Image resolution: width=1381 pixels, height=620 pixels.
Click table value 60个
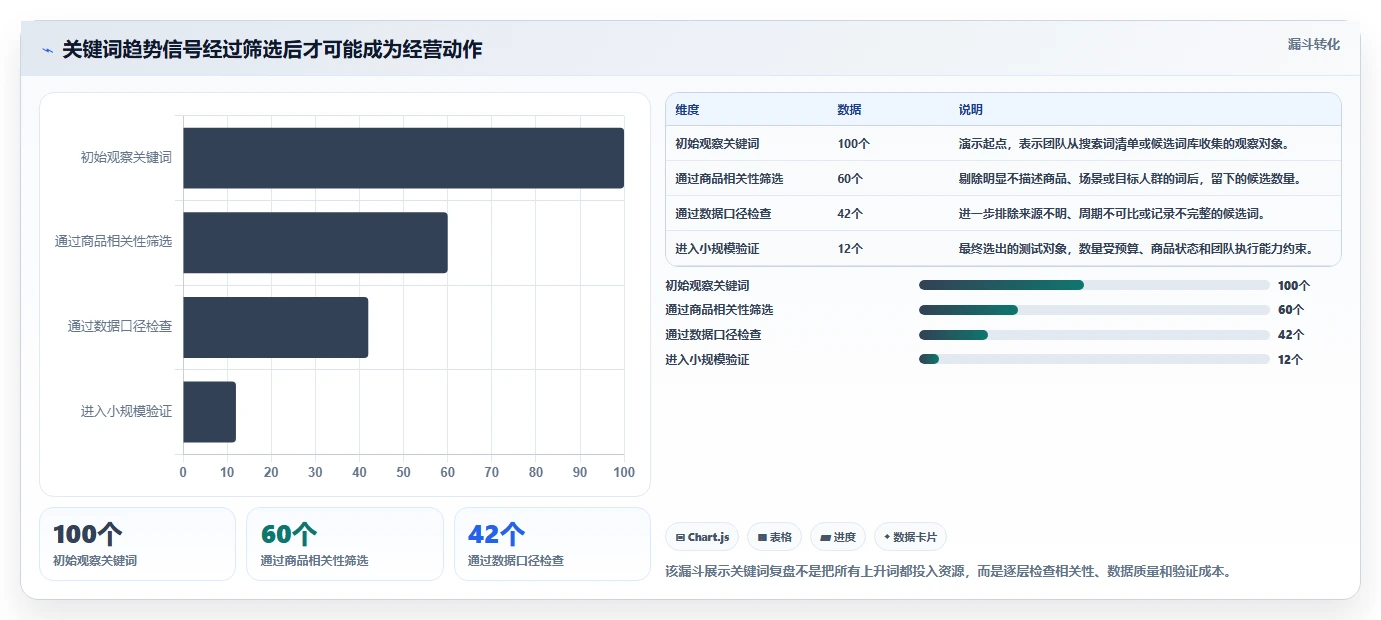point(850,179)
